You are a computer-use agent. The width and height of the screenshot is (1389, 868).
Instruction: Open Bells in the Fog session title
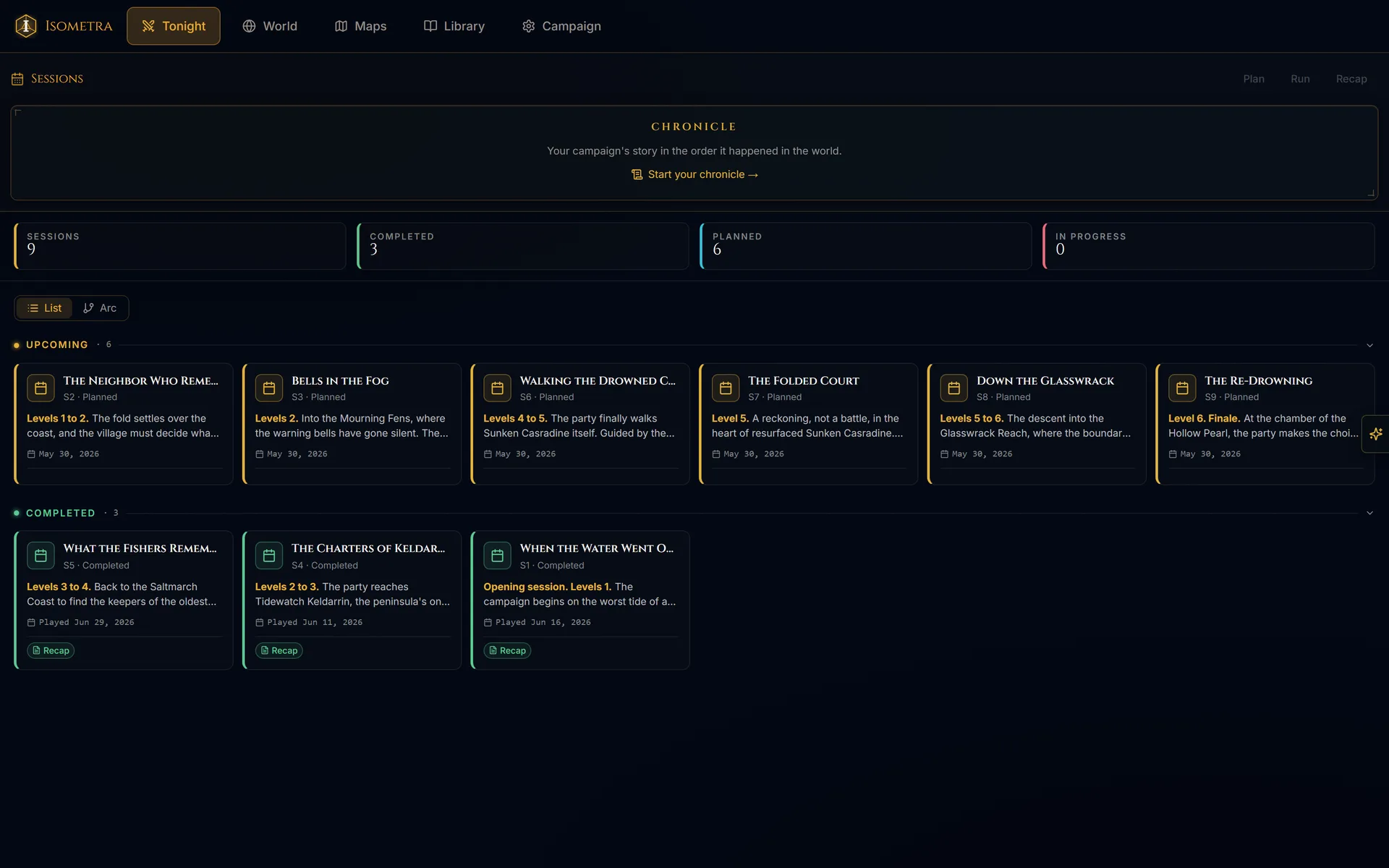(x=340, y=380)
